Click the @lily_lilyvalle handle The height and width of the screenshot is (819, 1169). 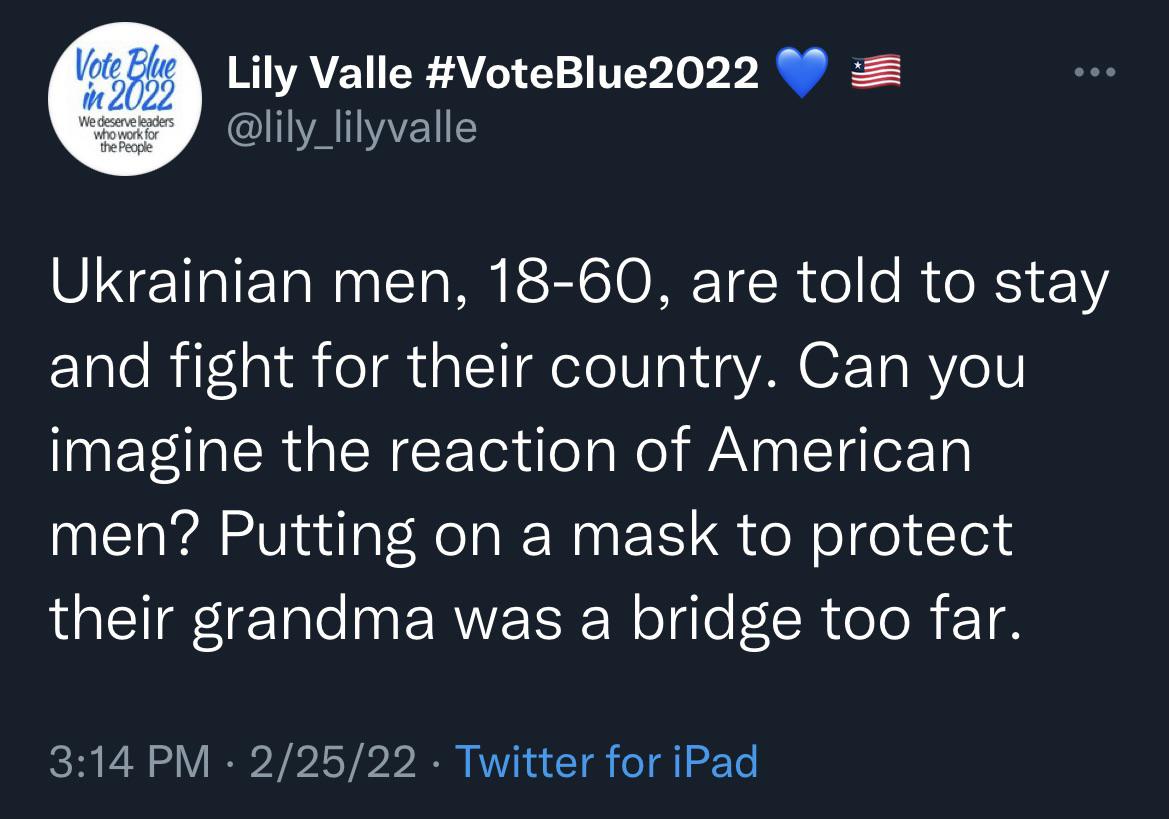(351, 128)
